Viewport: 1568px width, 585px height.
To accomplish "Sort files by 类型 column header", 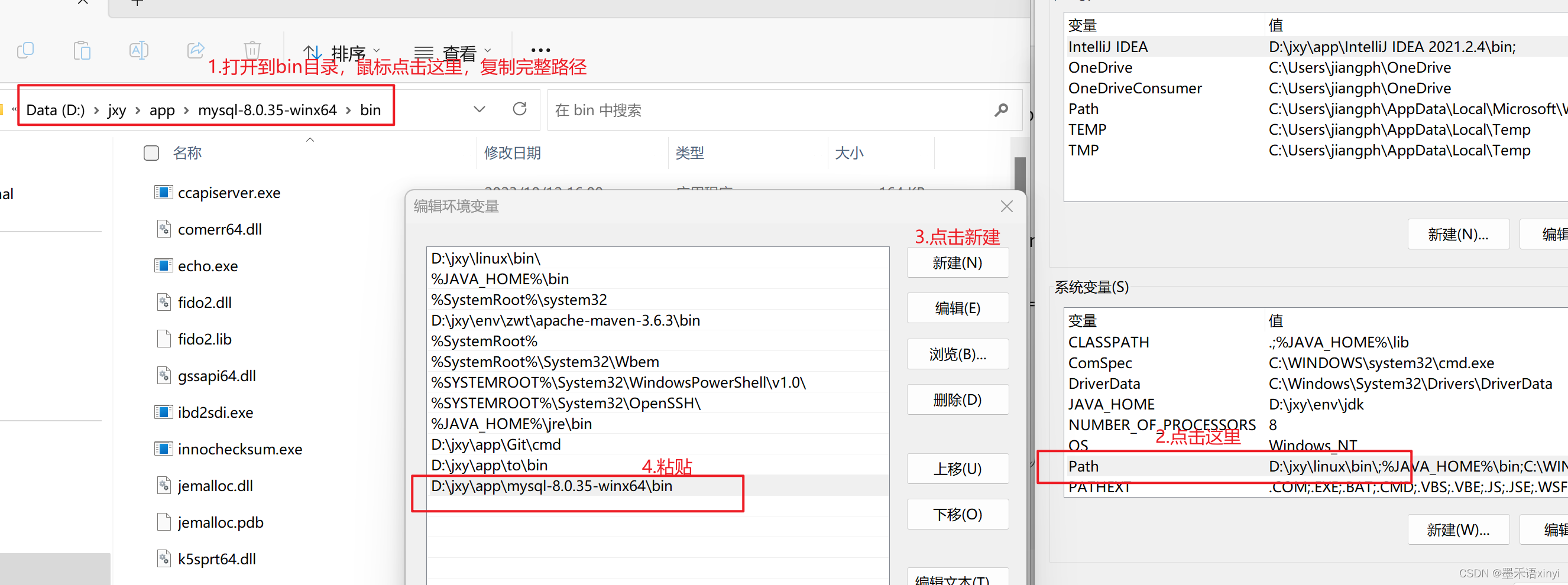I will [689, 153].
